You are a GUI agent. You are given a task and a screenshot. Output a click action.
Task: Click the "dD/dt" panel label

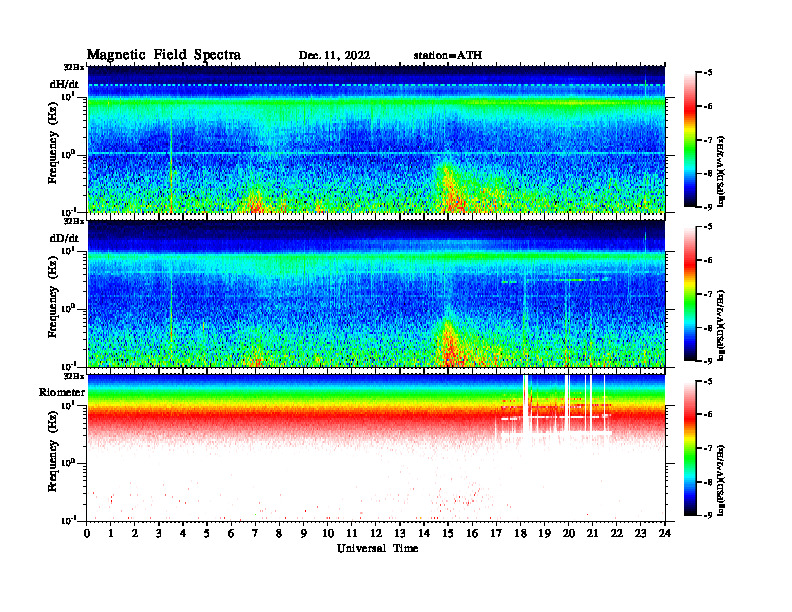pos(64,238)
